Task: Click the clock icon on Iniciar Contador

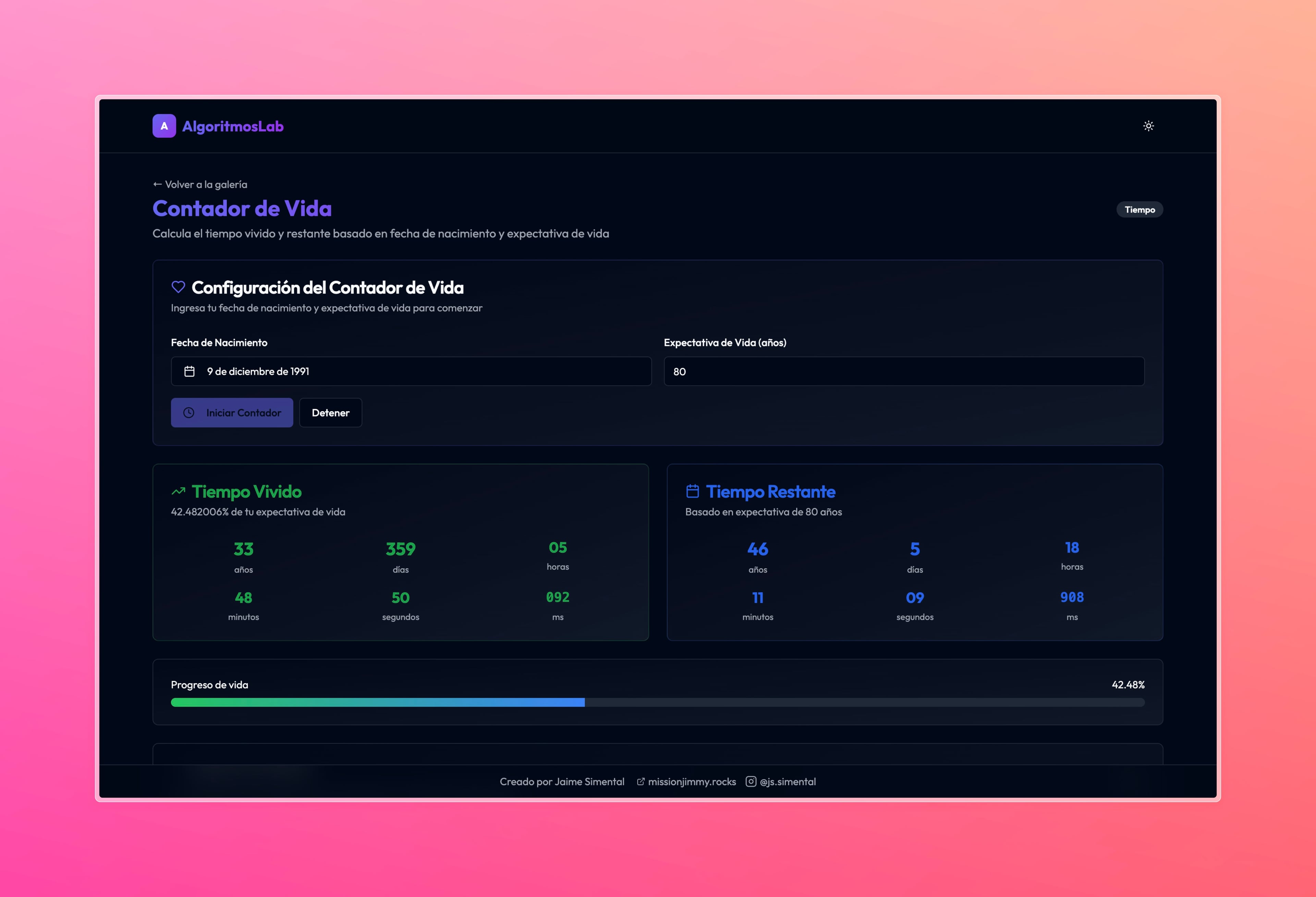Action: [x=188, y=413]
